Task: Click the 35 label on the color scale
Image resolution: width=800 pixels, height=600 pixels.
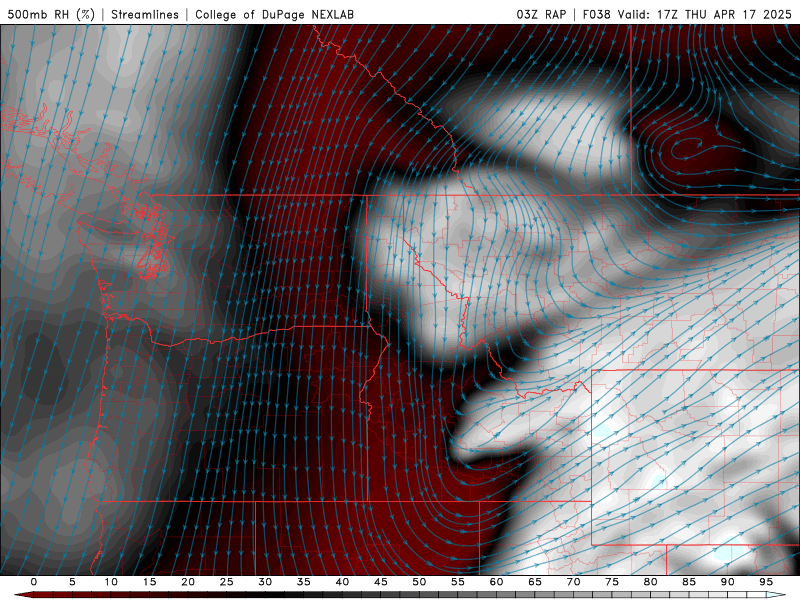Action: 304,582
